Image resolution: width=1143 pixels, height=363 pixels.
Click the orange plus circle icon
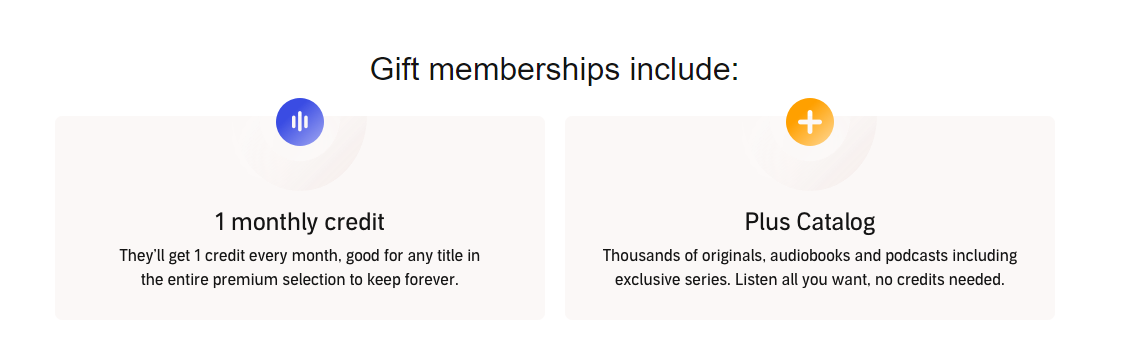point(810,122)
